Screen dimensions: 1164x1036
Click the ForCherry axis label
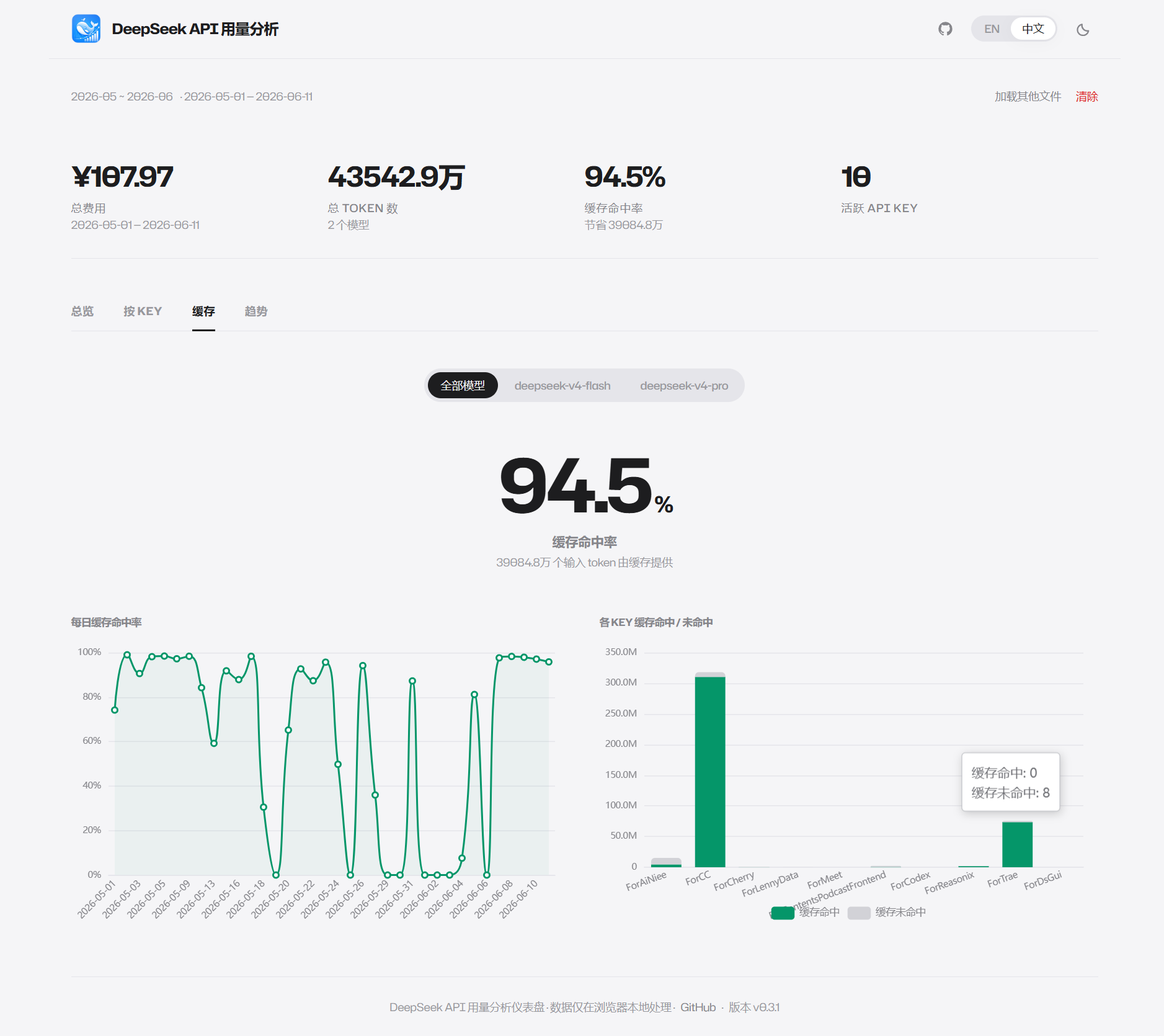point(734,881)
